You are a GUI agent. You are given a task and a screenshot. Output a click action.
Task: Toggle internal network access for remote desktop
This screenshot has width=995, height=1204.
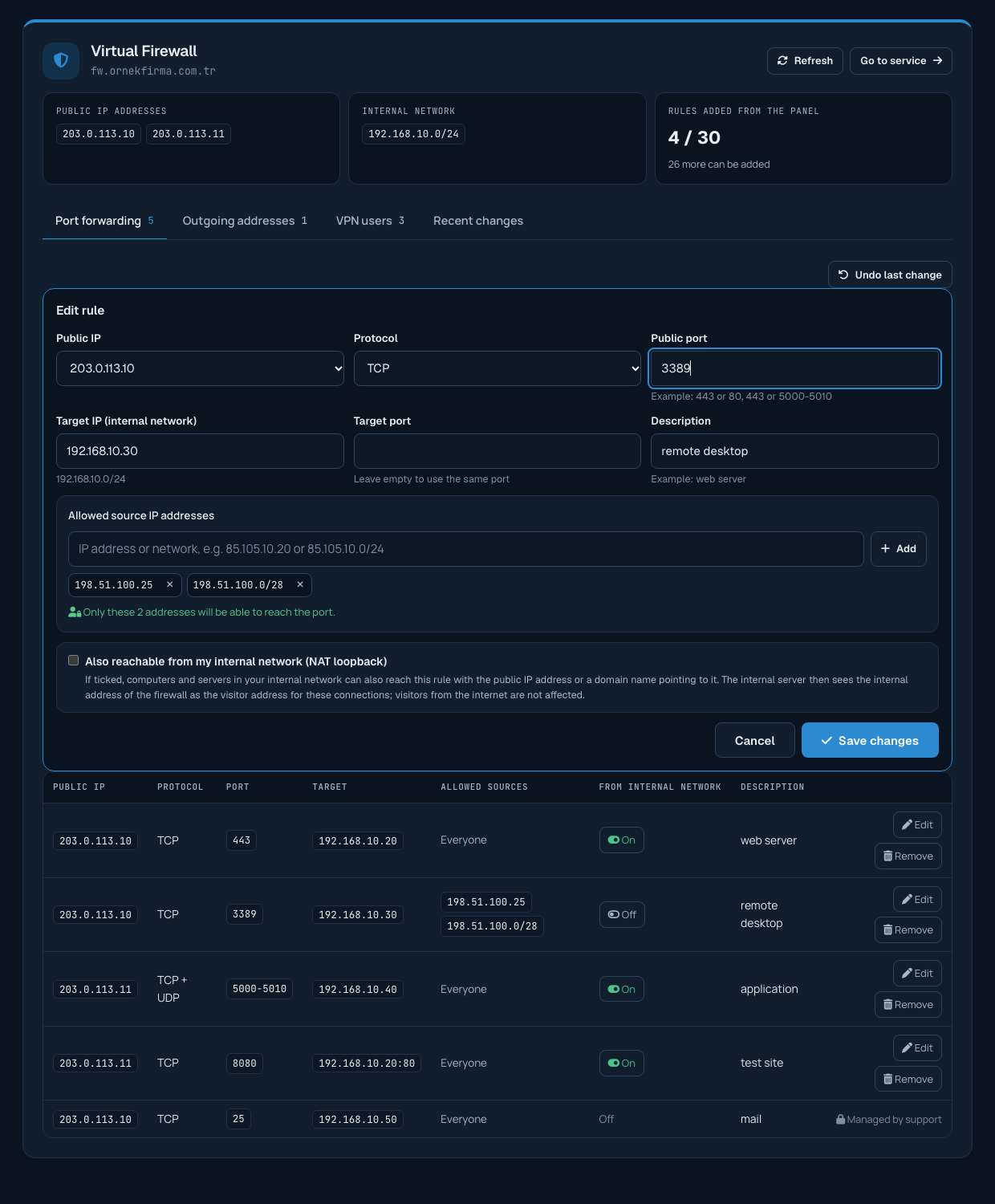[622, 915]
